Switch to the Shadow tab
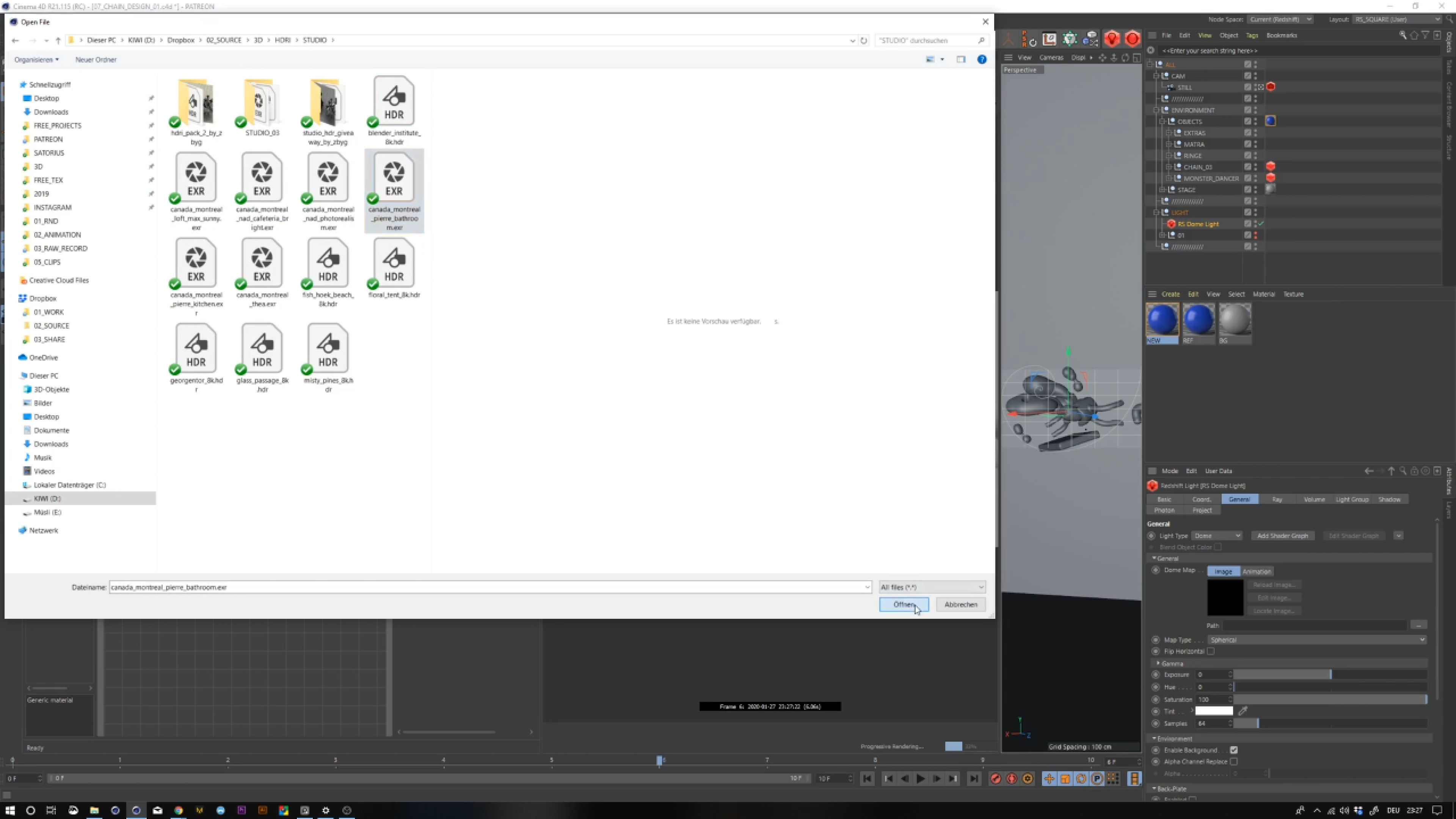The width and height of the screenshot is (1456, 819). point(1389,499)
